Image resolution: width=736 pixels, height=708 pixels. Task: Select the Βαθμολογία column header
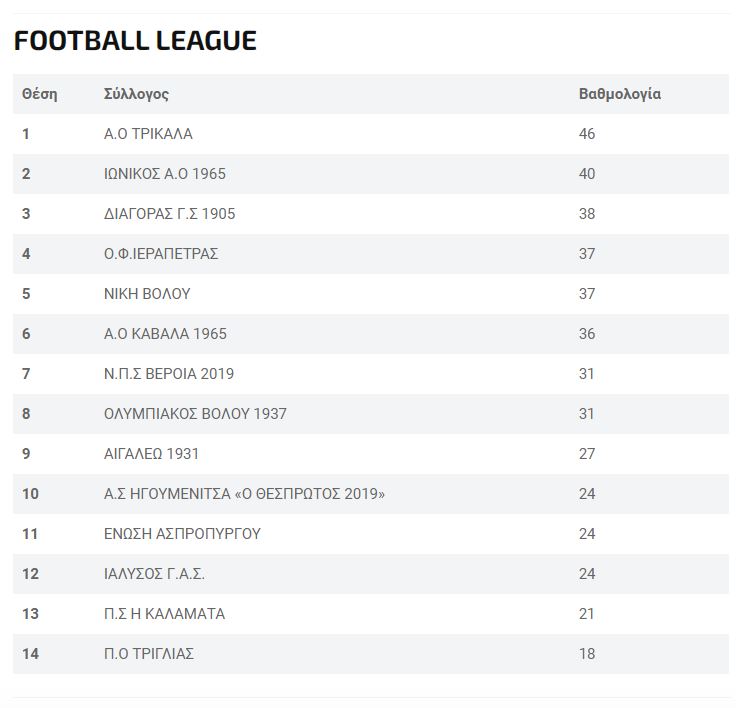point(620,94)
